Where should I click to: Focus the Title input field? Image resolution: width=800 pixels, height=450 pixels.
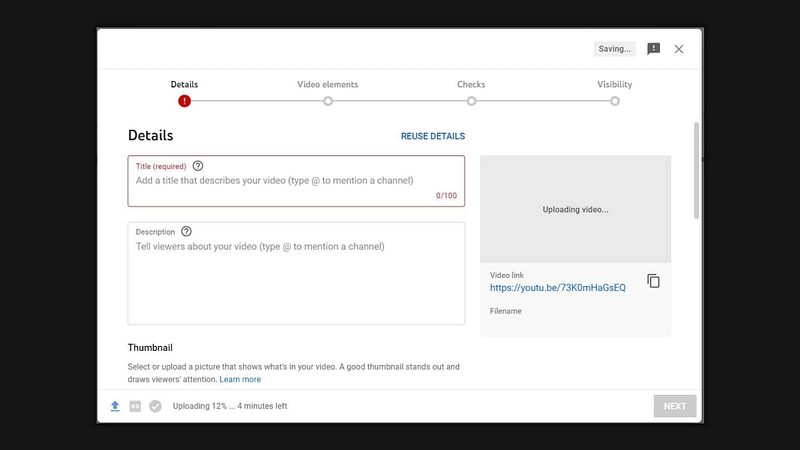point(296,181)
